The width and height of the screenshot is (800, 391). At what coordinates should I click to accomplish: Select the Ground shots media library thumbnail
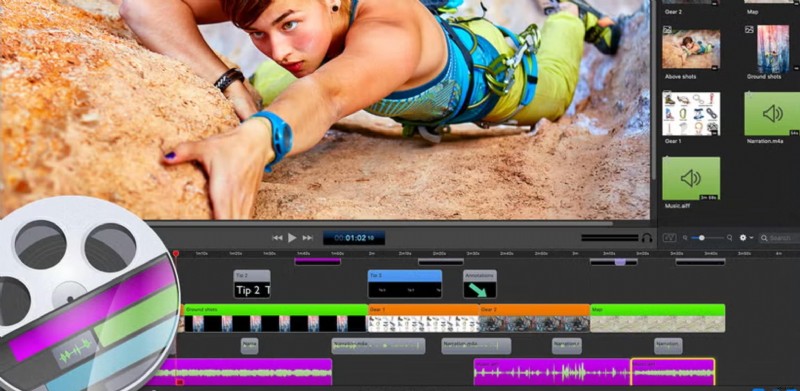click(773, 49)
